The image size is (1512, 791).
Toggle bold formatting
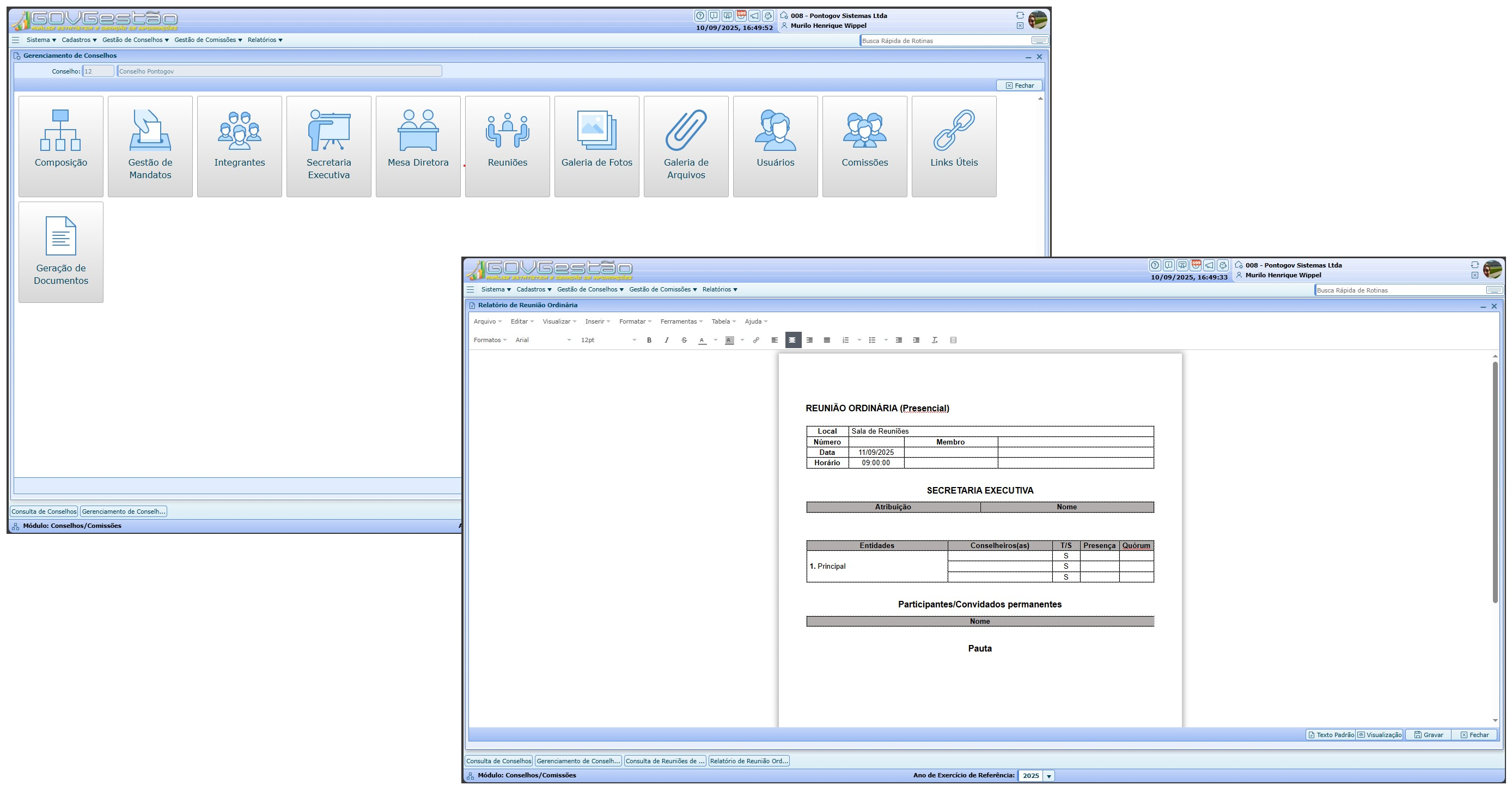[649, 340]
